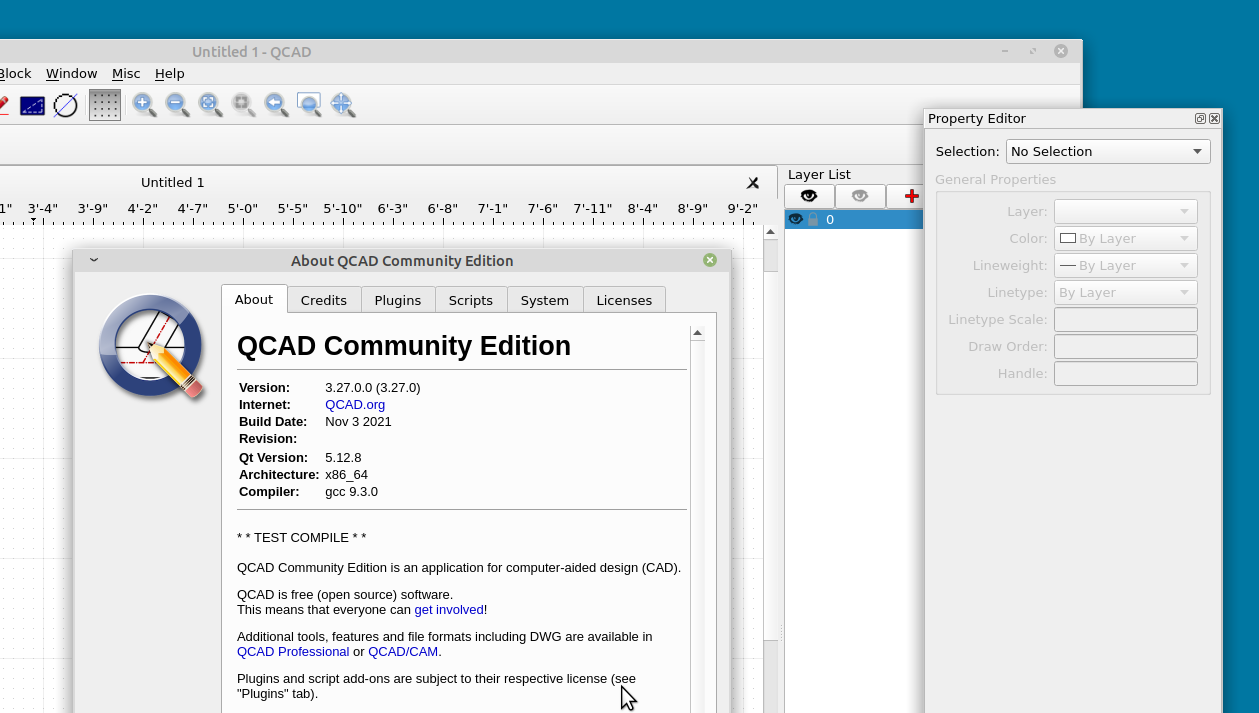1259x713 pixels.
Task: Select the Window Zoom tool
Action: (x=309, y=104)
